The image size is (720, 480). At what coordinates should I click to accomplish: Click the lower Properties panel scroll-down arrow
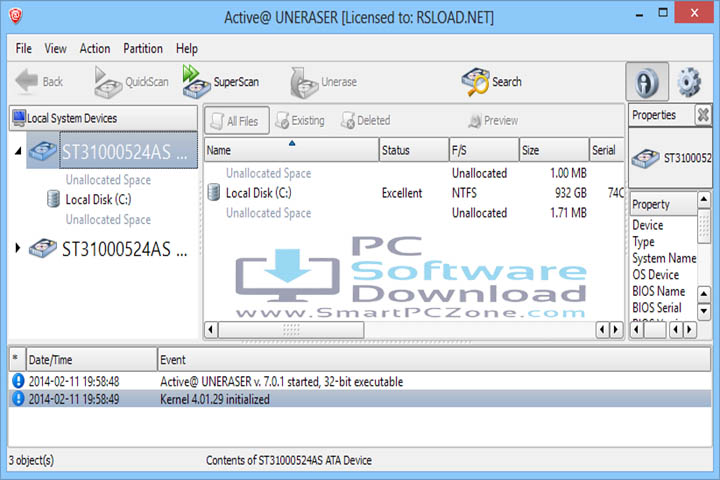[x=704, y=311]
